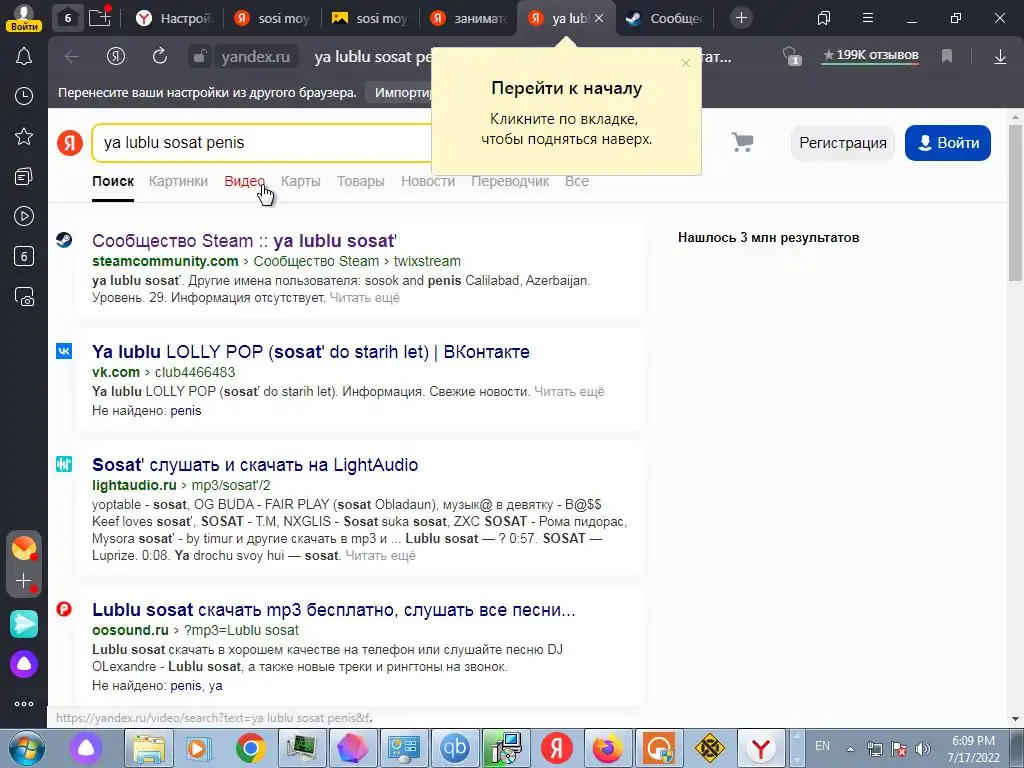Go to Yandex home Я button in toolbar

click(116, 57)
